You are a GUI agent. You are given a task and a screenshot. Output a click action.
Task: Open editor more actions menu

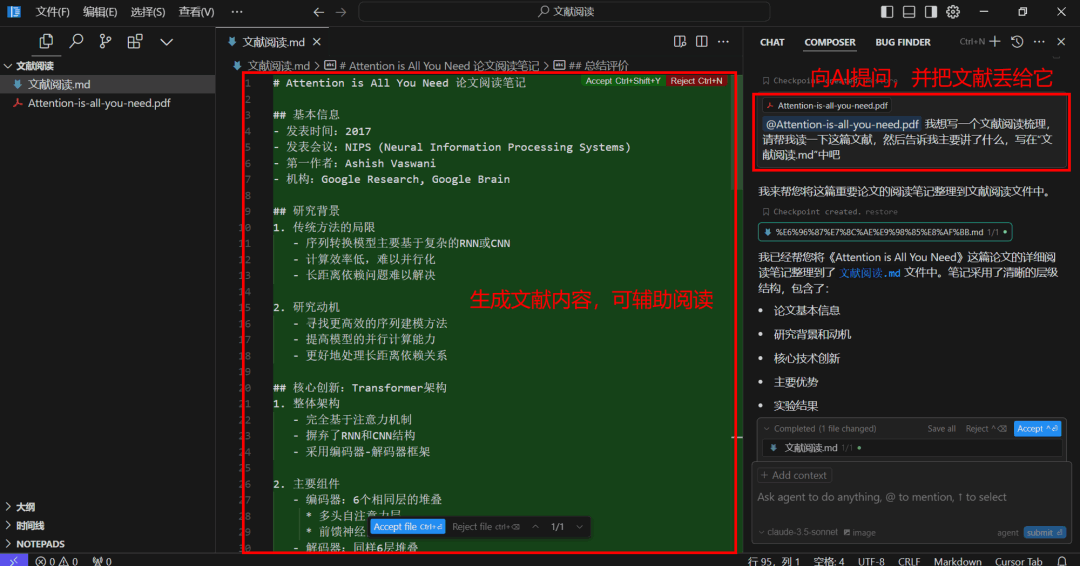[723, 42]
